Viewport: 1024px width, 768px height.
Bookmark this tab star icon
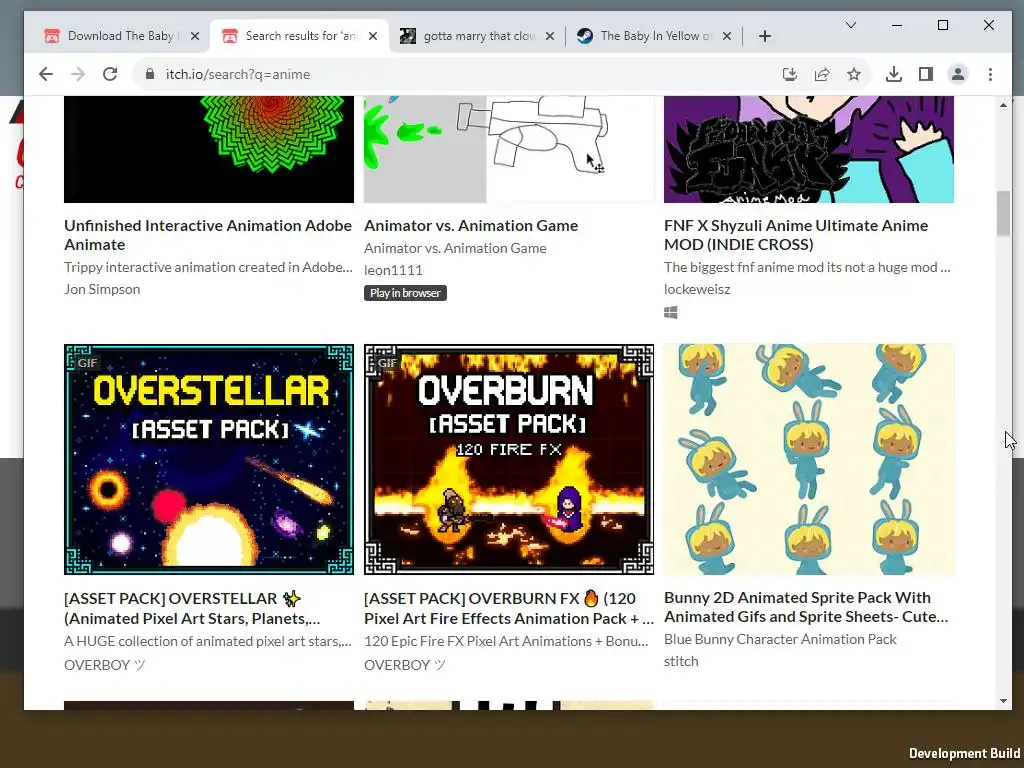pos(854,74)
